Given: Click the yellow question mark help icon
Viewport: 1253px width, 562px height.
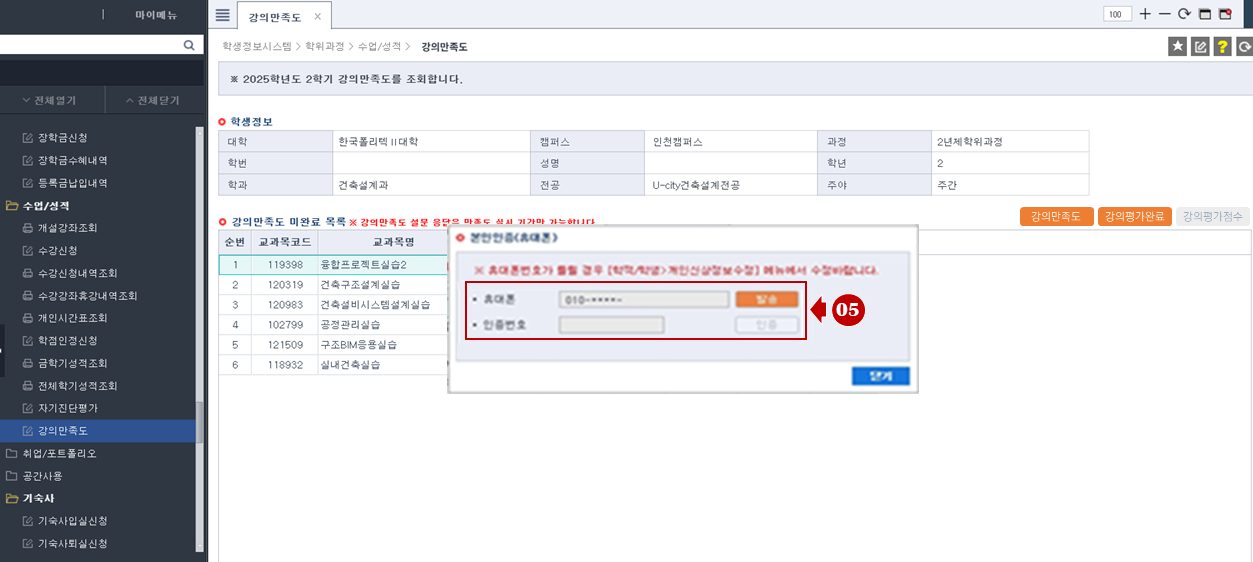Looking at the screenshot, I should (1222, 46).
